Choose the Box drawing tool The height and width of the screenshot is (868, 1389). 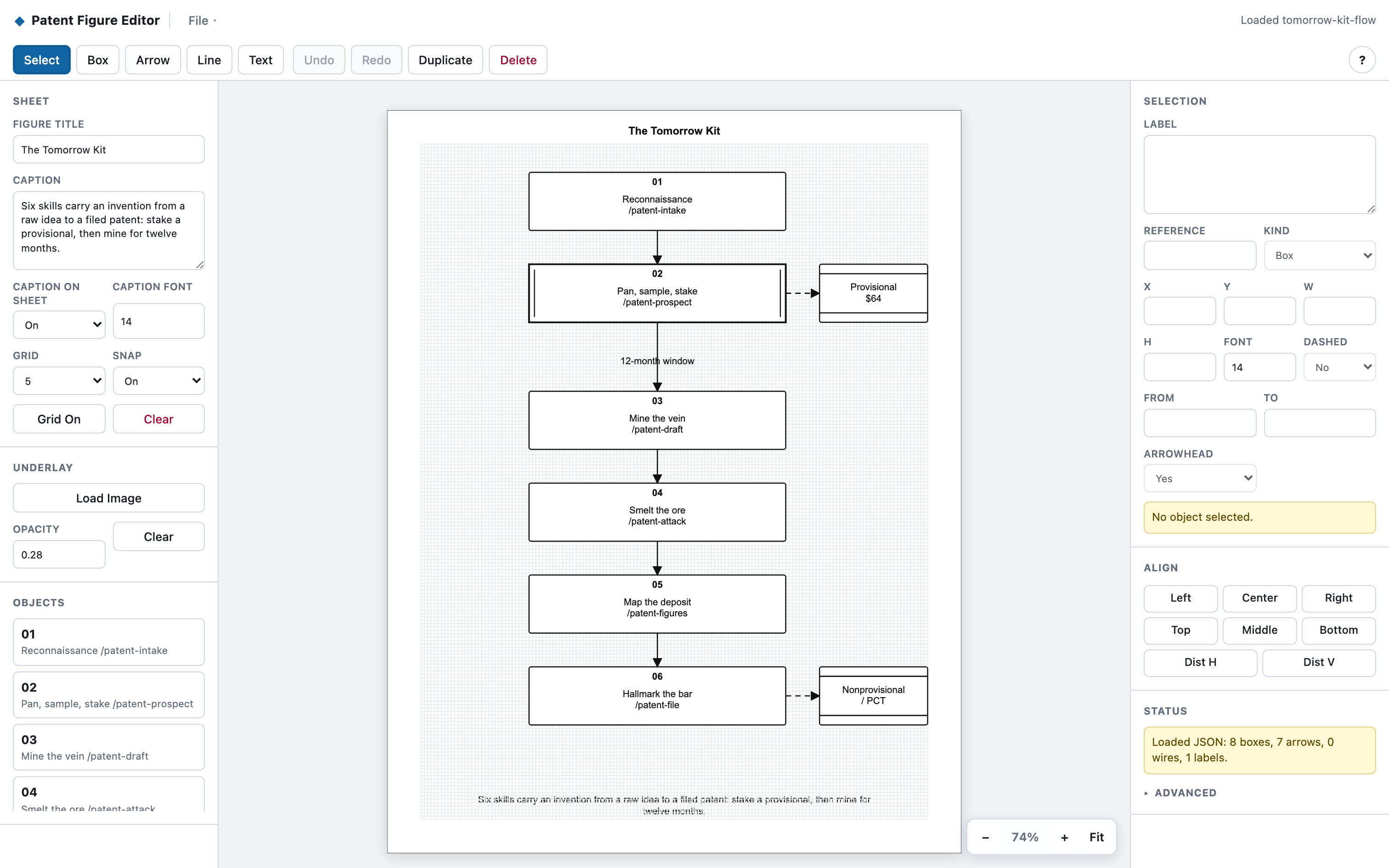coord(97,60)
